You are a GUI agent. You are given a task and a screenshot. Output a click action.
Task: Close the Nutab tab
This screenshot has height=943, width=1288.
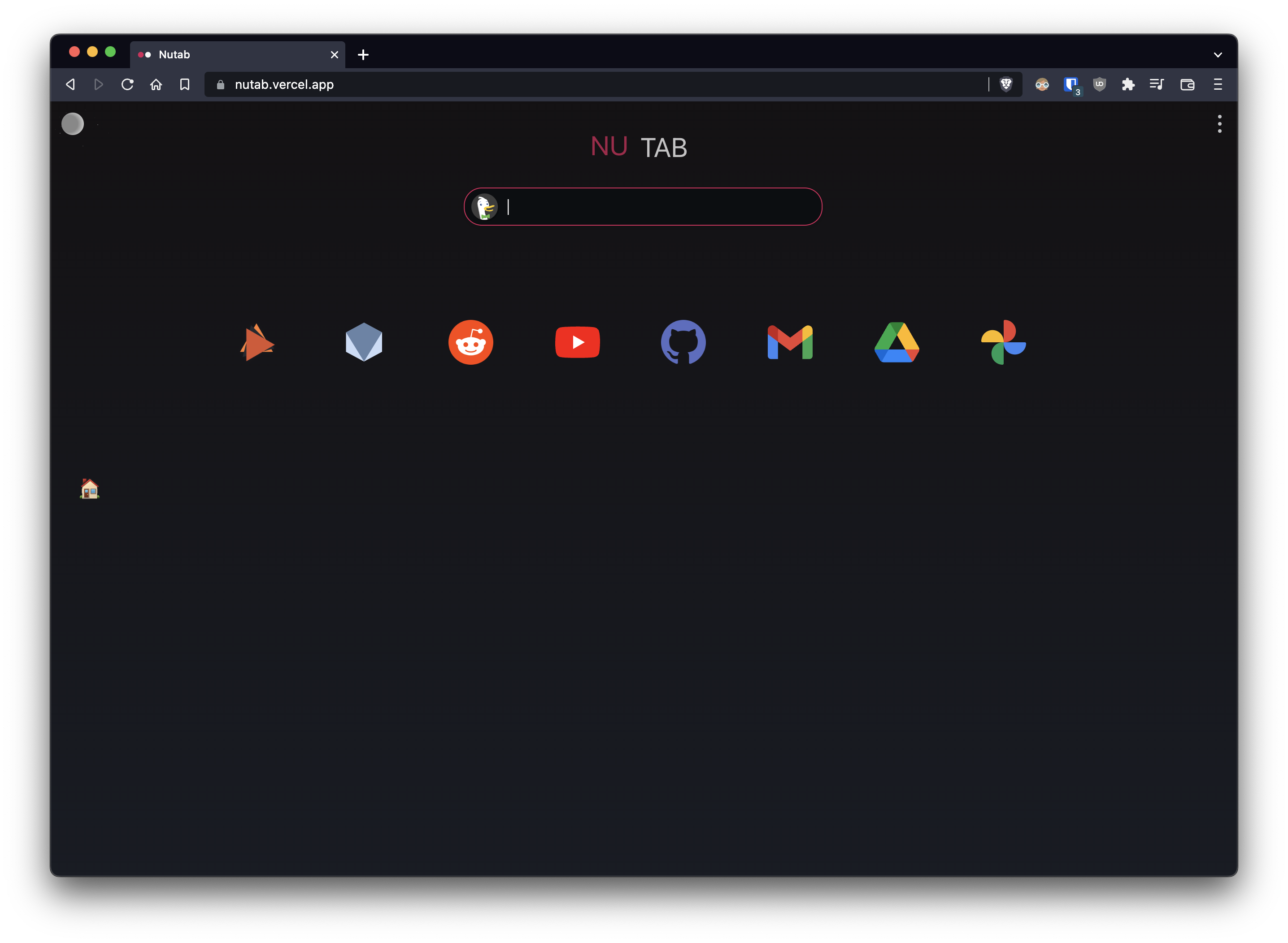pyautogui.click(x=335, y=55)
